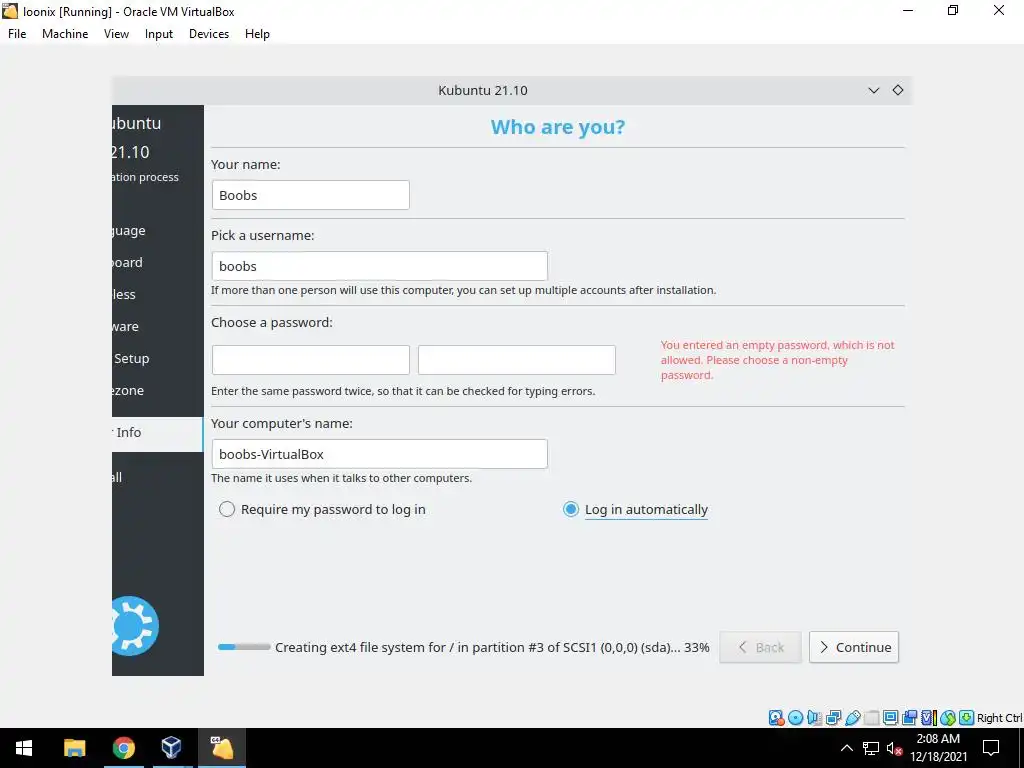
Task: Click the empty password error message
Action: (x=777, y=360)
